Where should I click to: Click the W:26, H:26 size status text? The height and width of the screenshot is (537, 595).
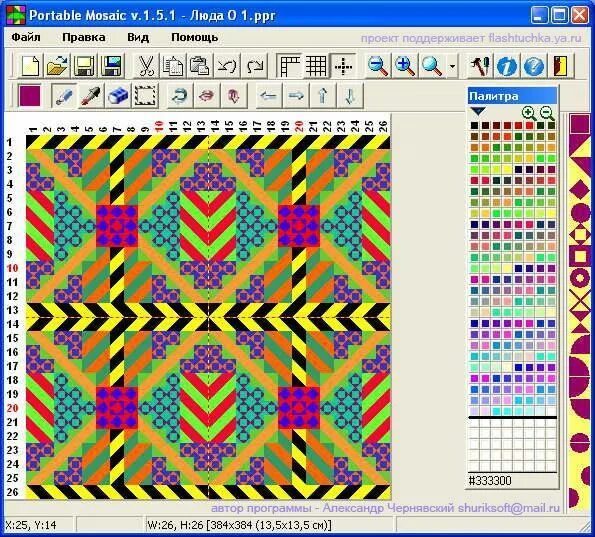tap(239, 525)
